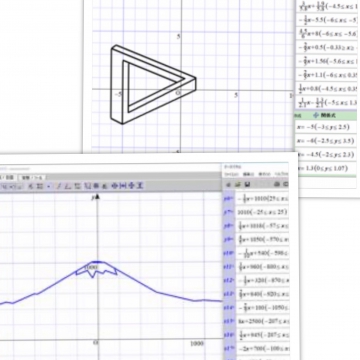The image size is (360, 360).
Task: Select the relation x=-5(-3≤y≤2.5)
Action: click(325, 127)
